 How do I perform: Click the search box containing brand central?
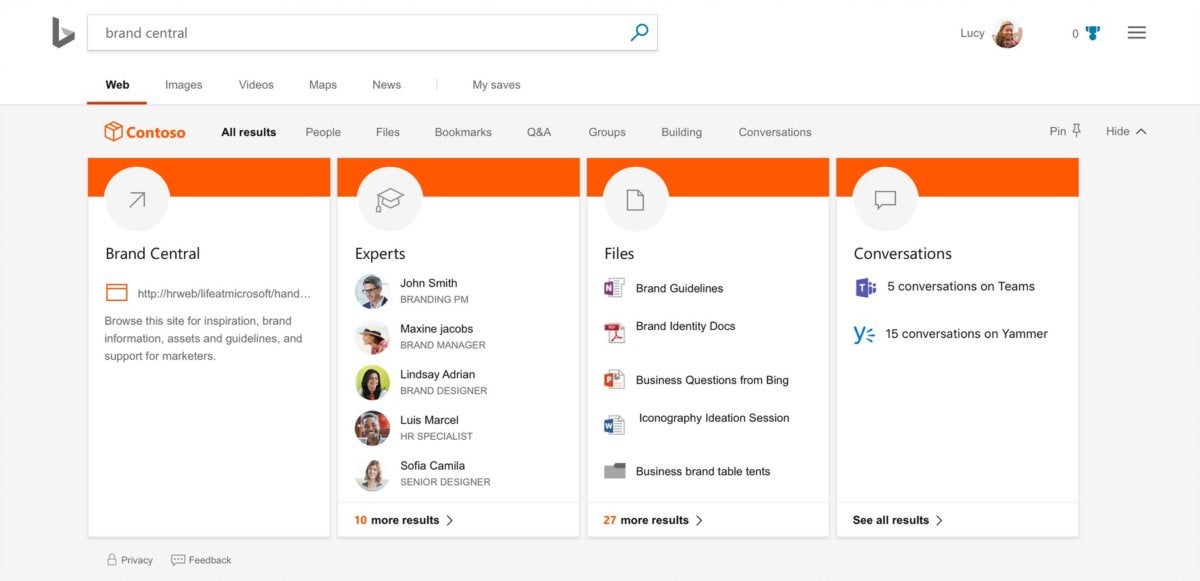[372, 33]
